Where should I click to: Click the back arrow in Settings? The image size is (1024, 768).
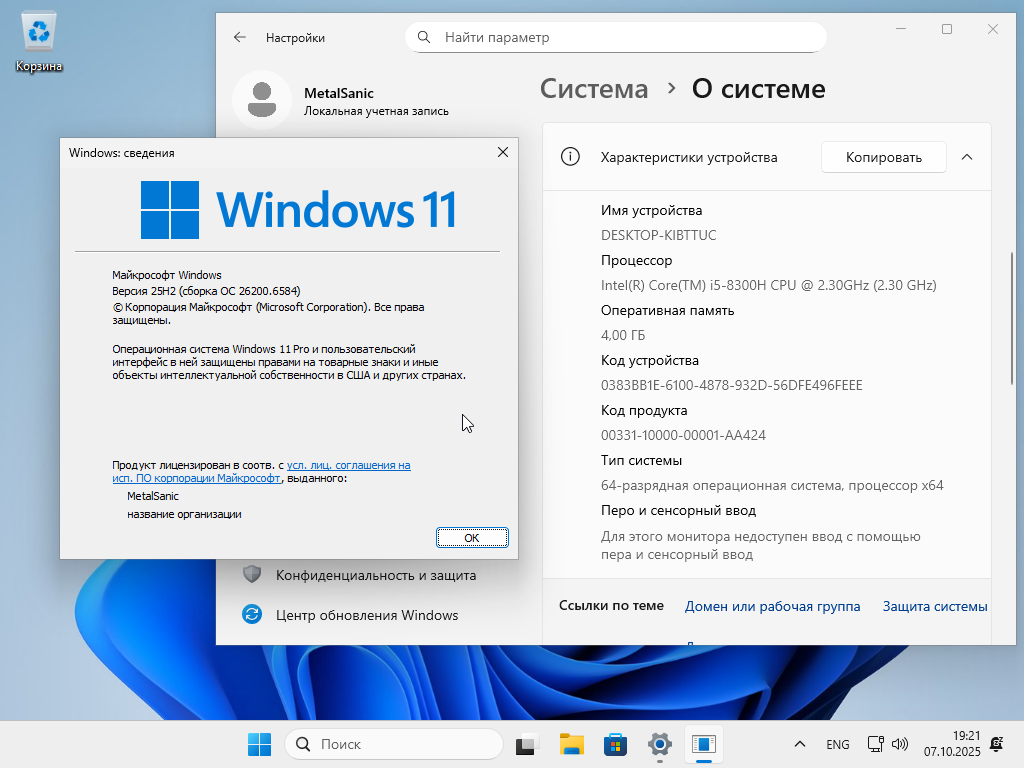[240, 38]
